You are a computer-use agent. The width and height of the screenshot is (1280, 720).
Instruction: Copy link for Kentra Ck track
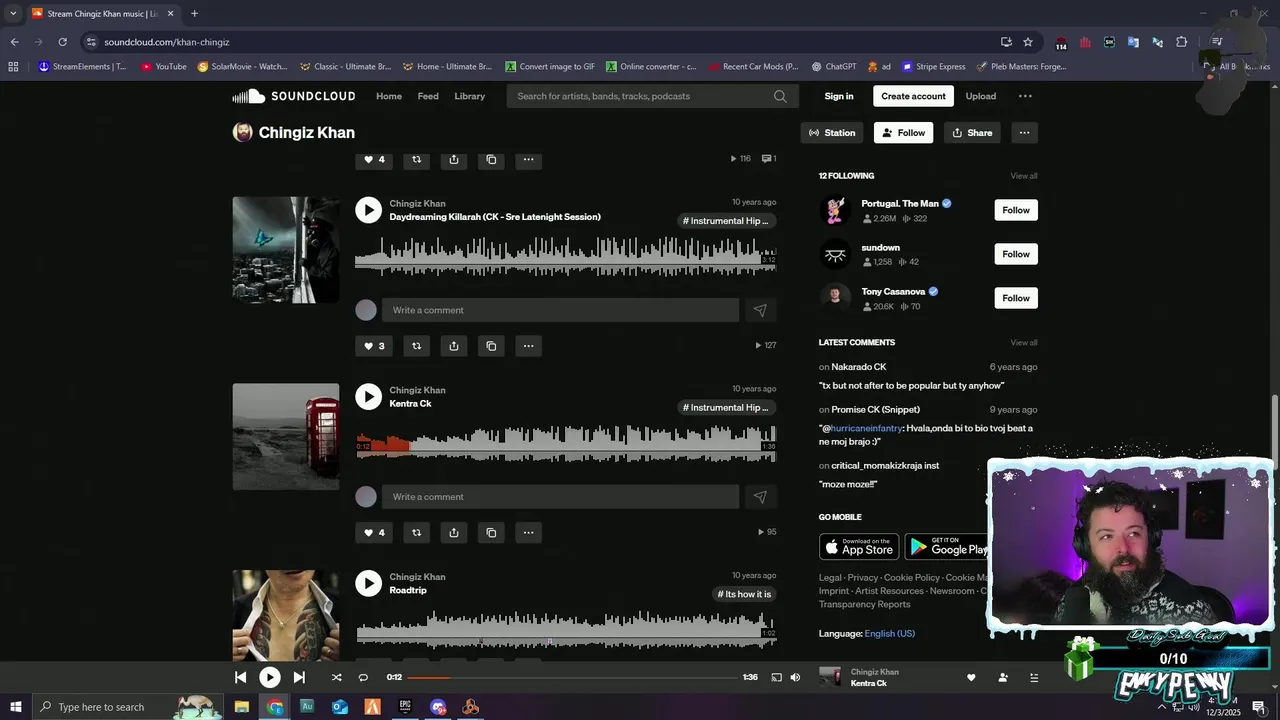pyautogui.click(x=491, y=533)
